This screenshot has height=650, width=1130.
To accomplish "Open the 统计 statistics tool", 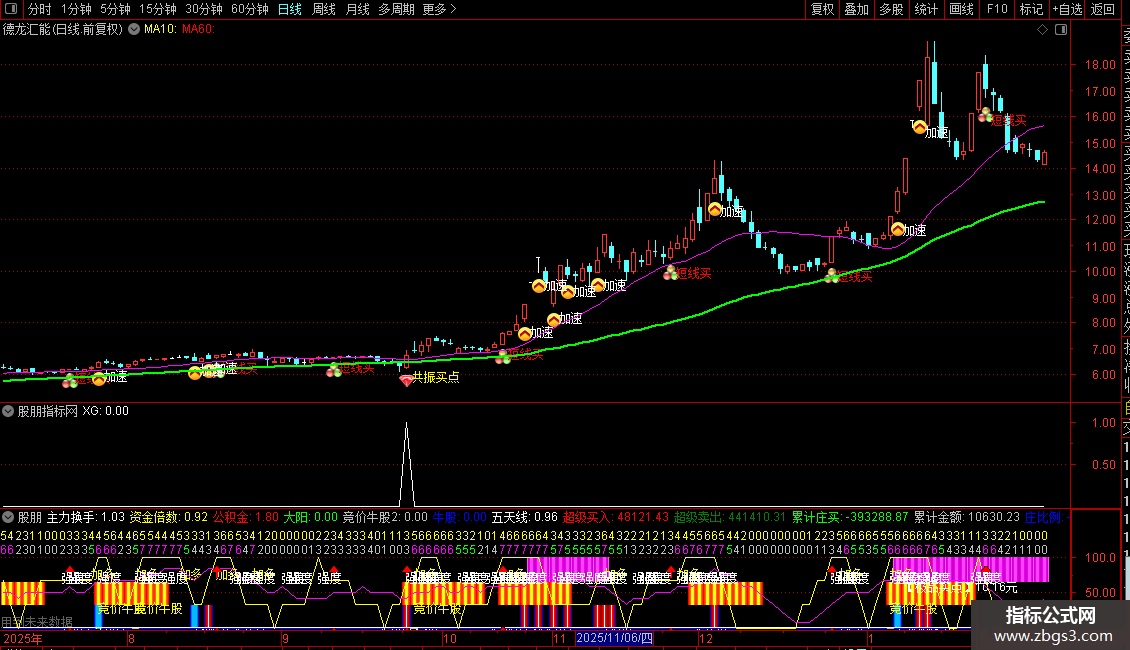I will [926, 9].
